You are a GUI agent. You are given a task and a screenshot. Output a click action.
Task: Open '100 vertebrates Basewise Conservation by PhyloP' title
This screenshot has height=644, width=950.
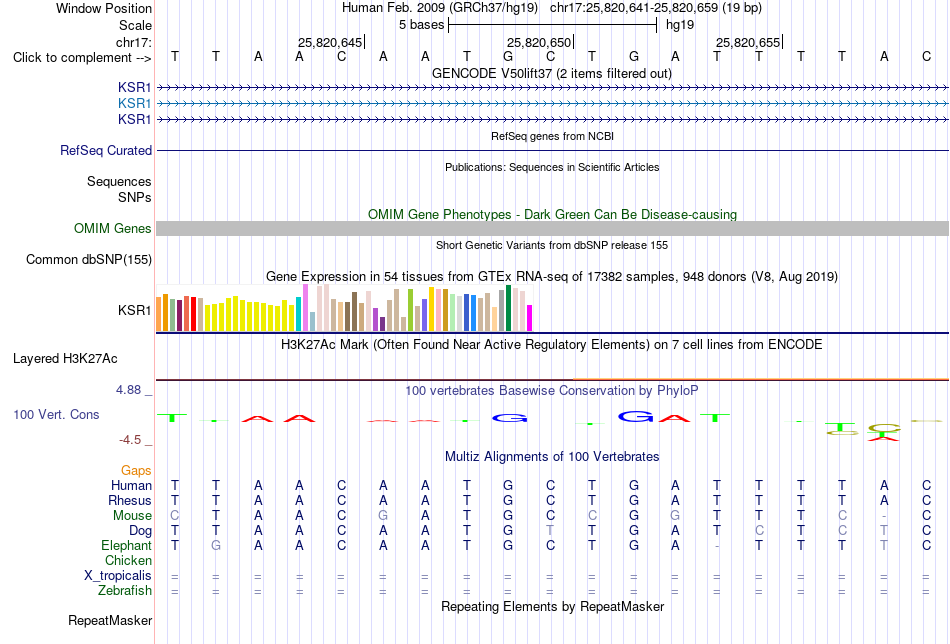tap(552, 391)
